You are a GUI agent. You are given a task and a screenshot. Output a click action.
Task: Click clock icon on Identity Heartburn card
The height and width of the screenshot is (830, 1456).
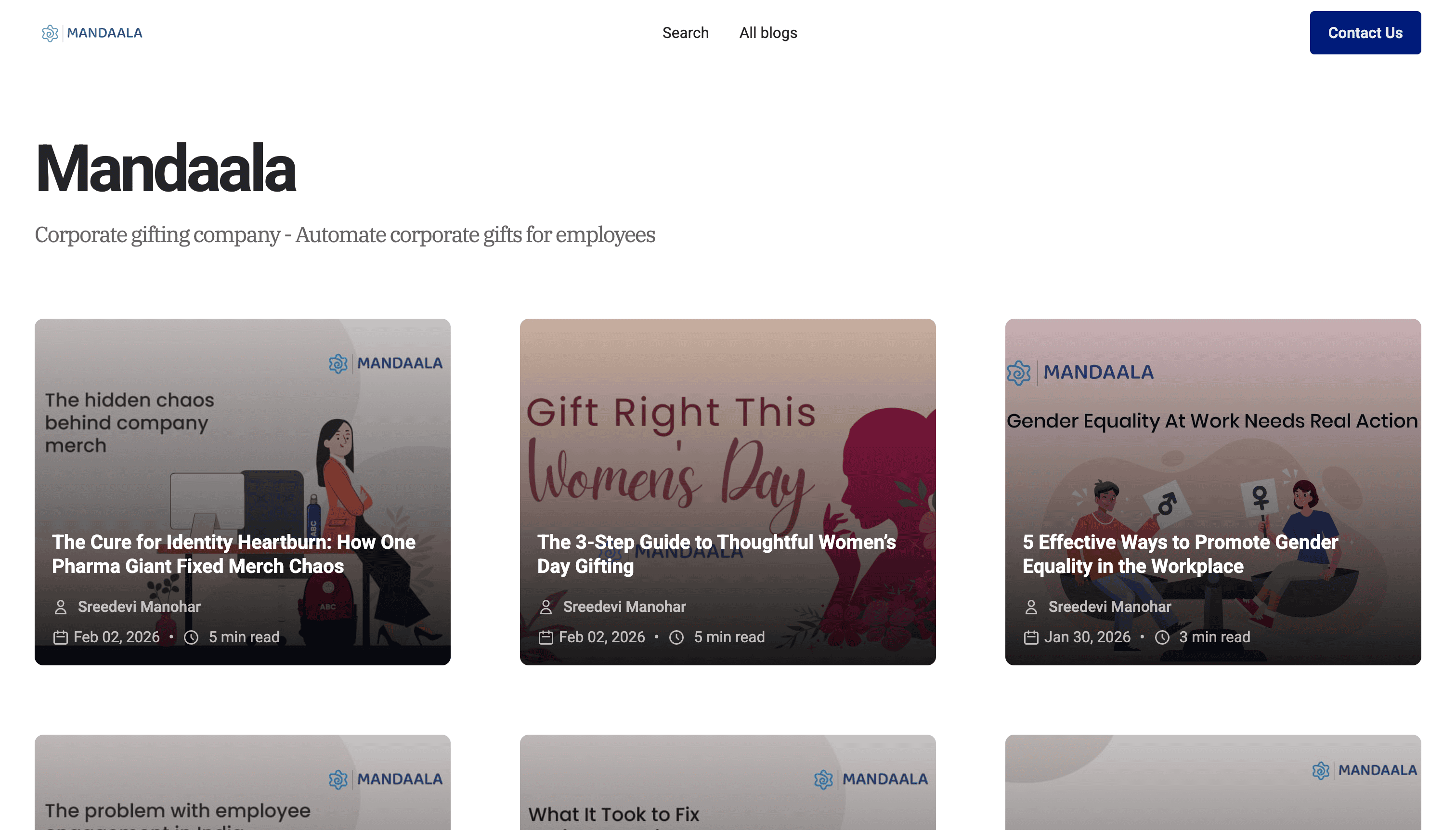[x=192, y=637]
